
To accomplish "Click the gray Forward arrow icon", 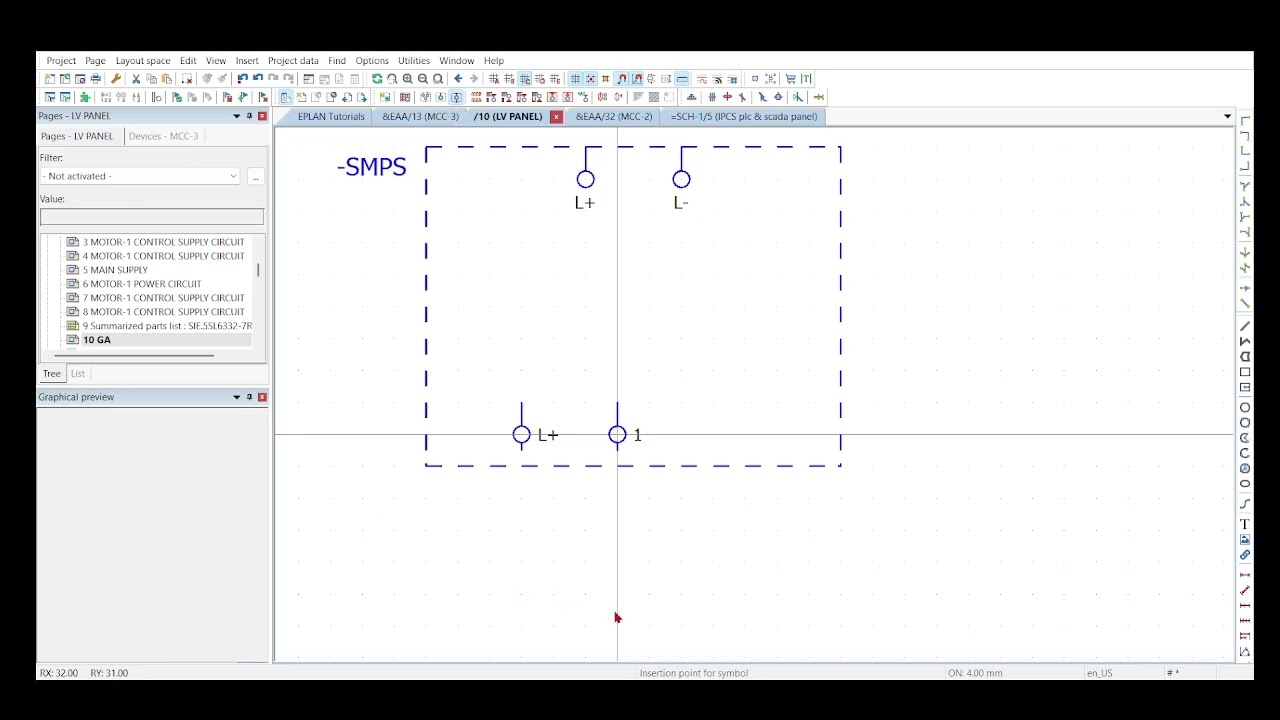I will [x=474, y=79].
